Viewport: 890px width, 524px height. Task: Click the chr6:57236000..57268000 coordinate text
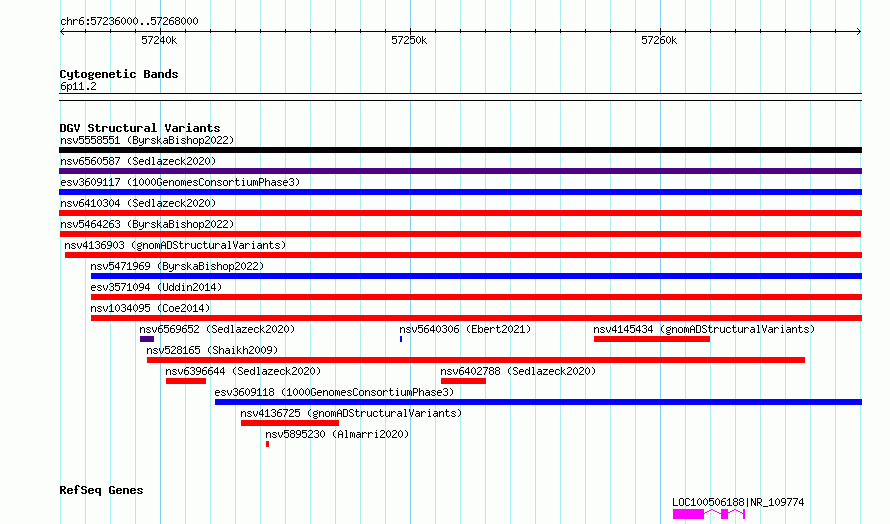[129, 21]
